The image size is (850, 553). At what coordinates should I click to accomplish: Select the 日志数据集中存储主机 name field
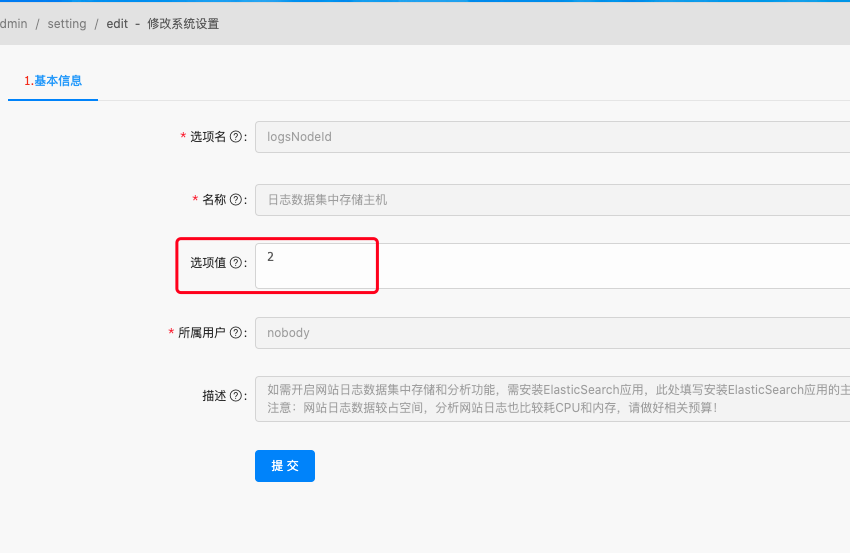point(552,200)
